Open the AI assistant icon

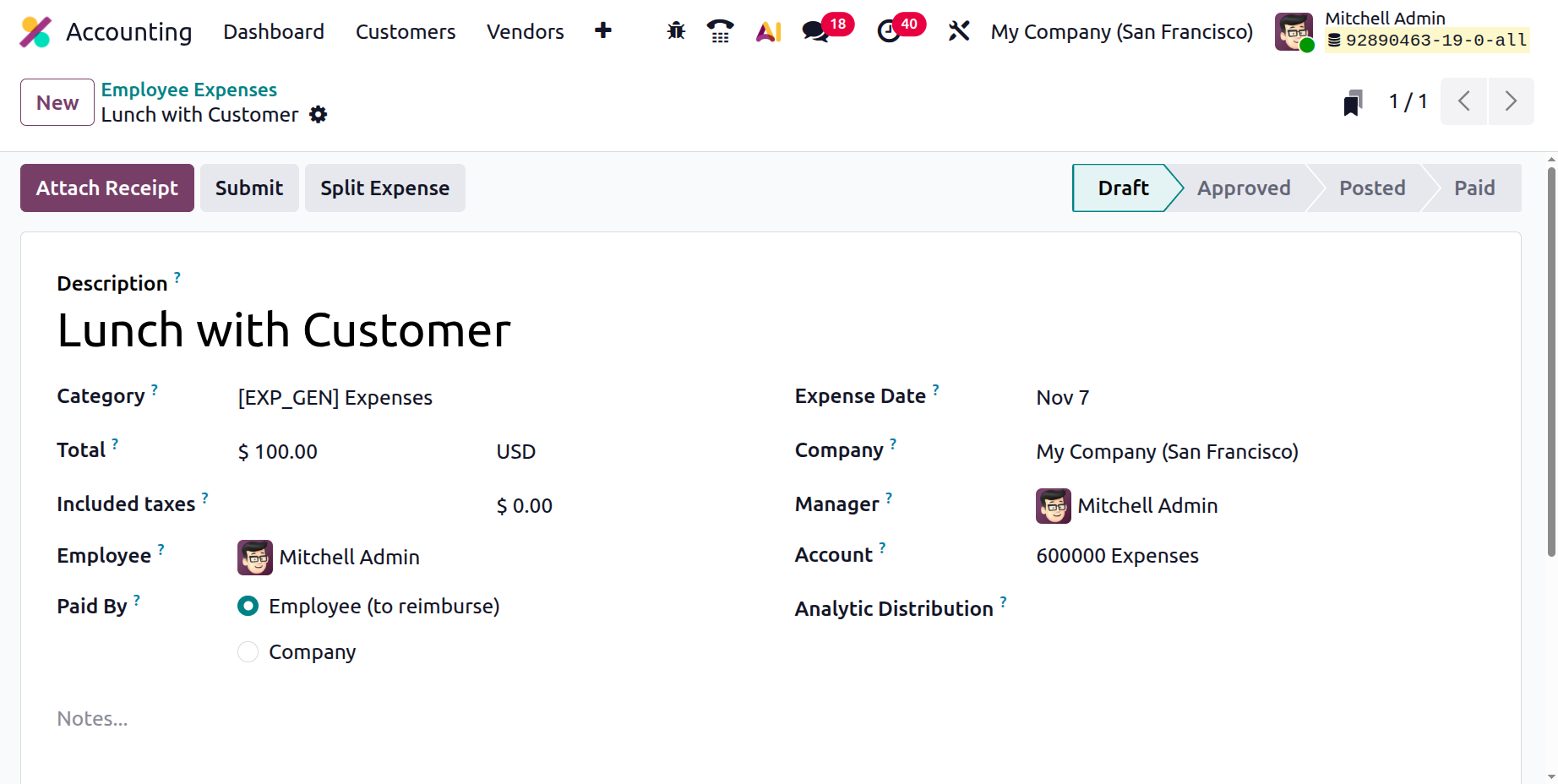[x=768, y=31]
